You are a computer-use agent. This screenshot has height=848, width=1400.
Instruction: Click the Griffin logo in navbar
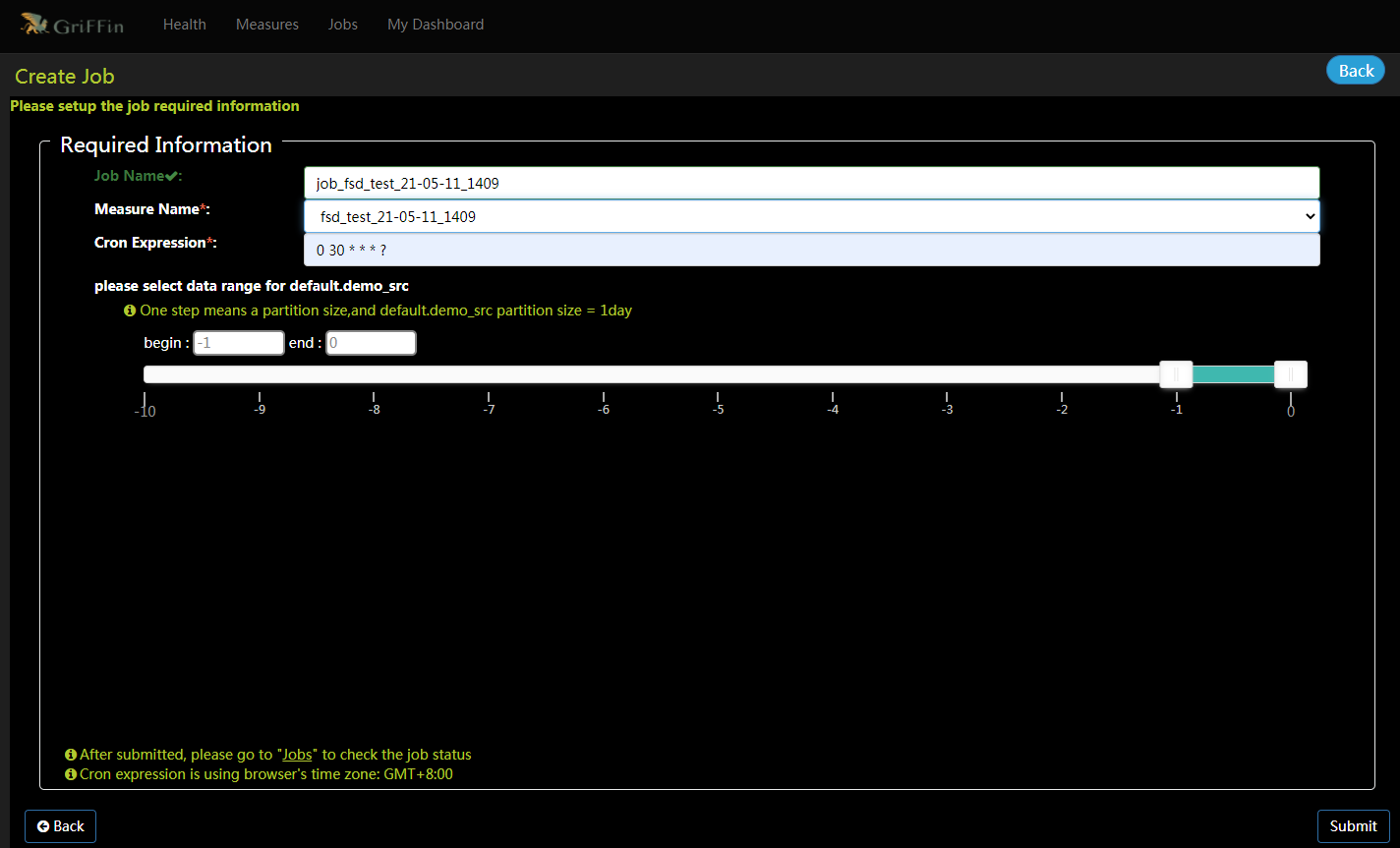pyautogui.click(x=72, y=25)
